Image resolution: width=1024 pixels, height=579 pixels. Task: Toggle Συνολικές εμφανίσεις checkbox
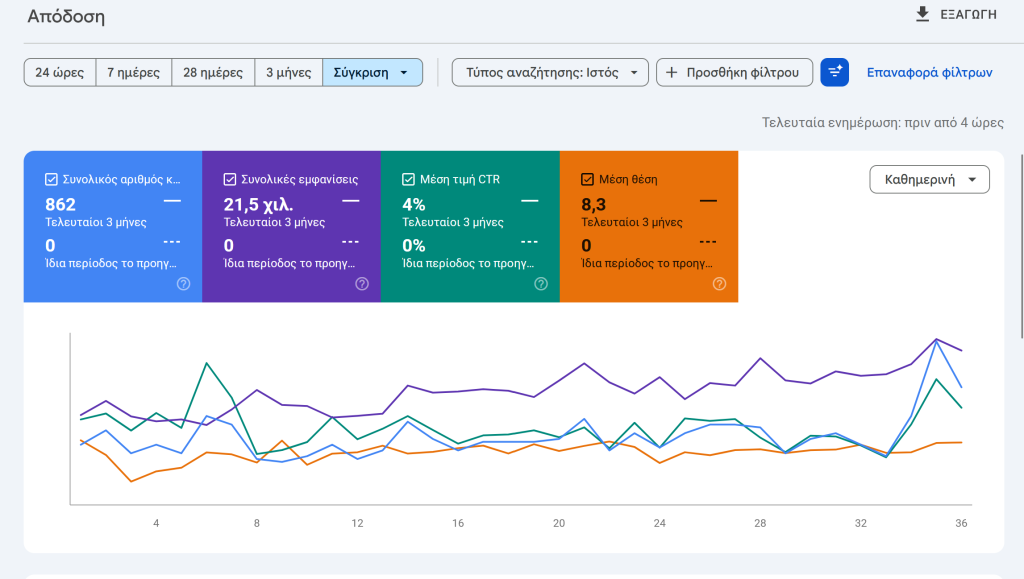230,180
